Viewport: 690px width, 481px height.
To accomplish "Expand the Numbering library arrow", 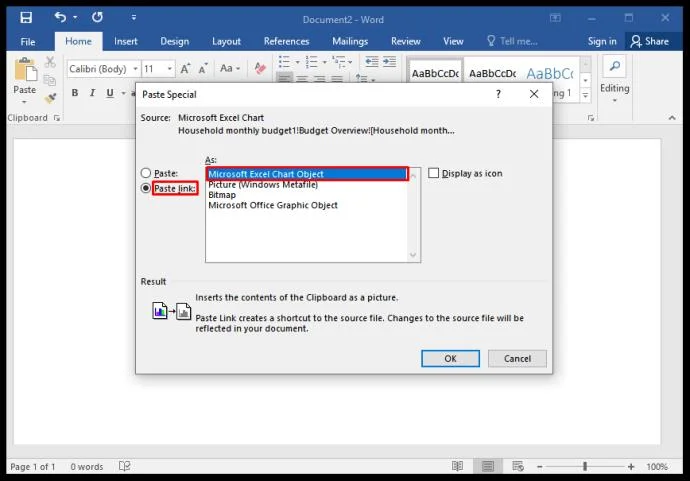I will click(324, 62).
